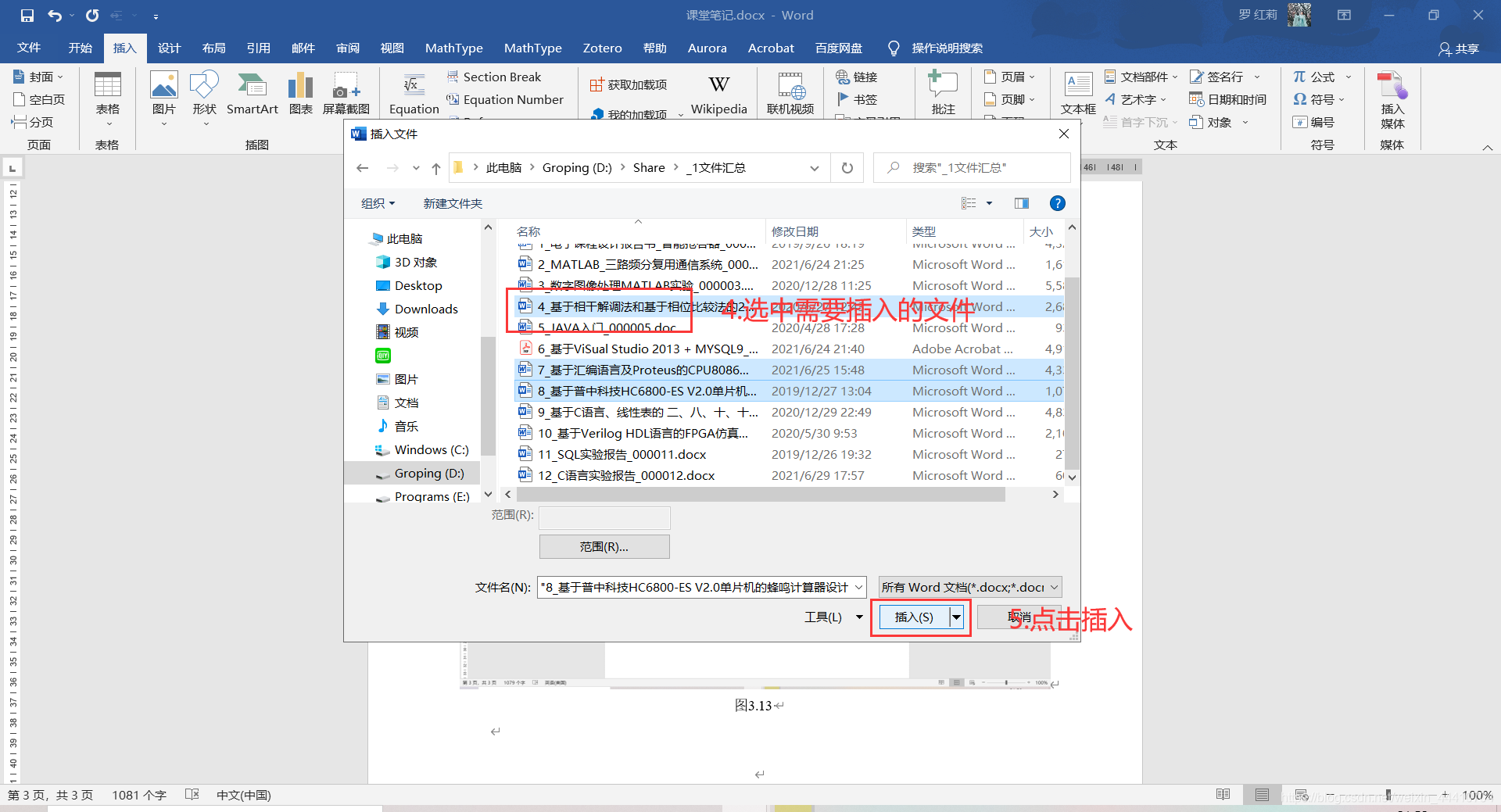The height and width of the screenshot is (812, 1501).
Task: Change the view layout icon in dialog
Action: tap(969, 203)
